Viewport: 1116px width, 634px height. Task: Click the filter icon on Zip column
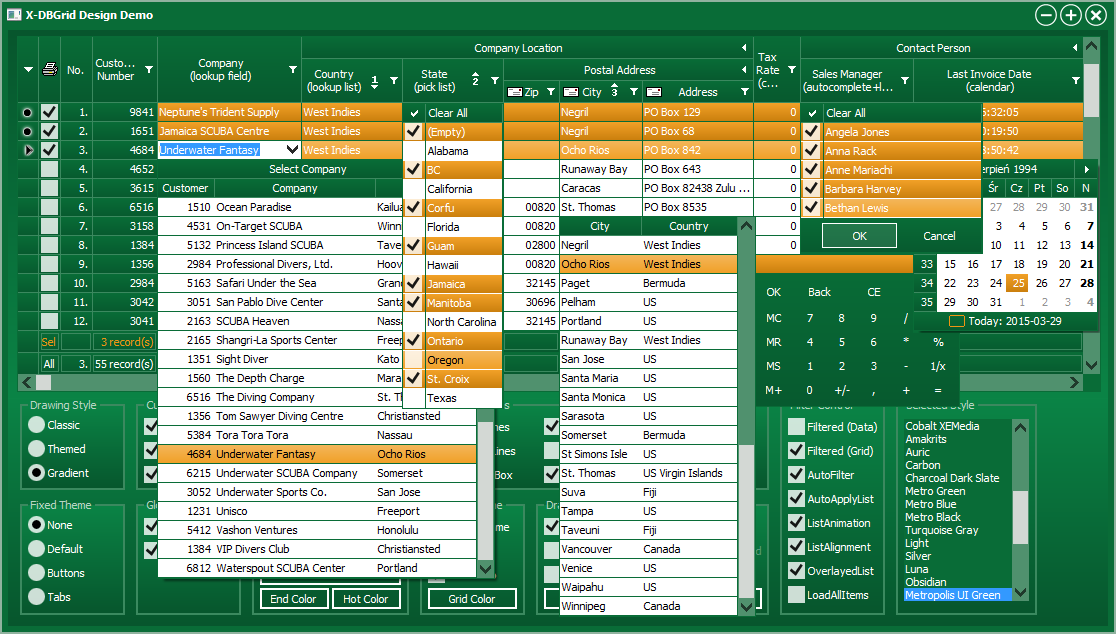coord(550,92)
